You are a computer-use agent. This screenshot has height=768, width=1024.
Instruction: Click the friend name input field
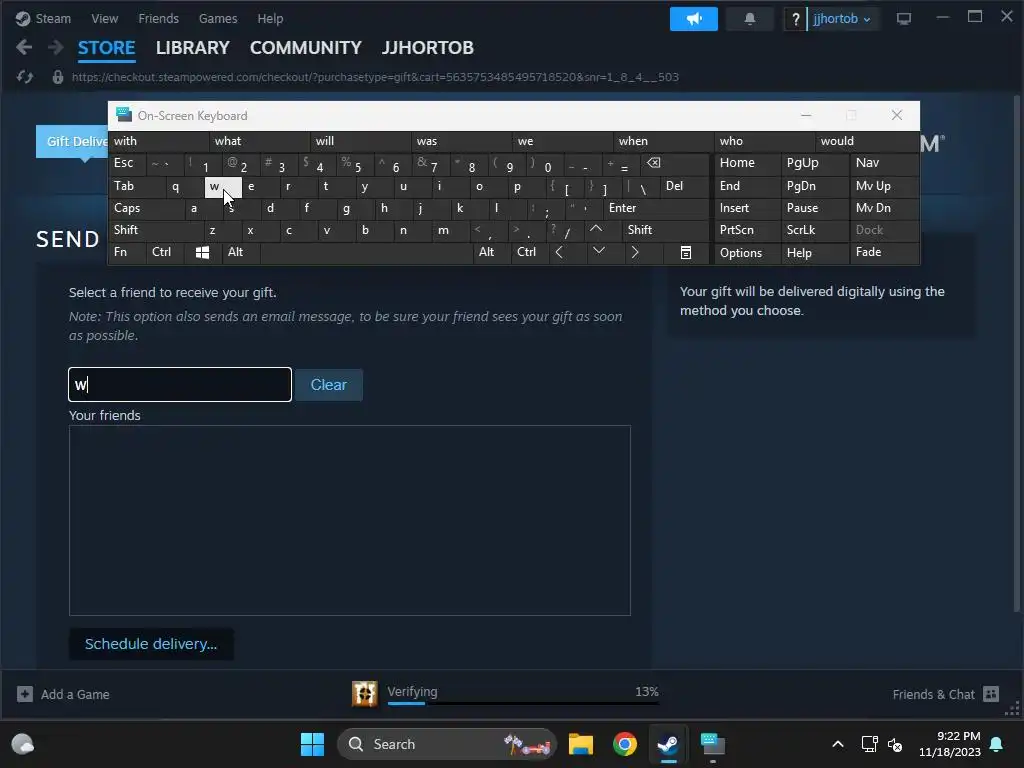click(x=180, y=385)
